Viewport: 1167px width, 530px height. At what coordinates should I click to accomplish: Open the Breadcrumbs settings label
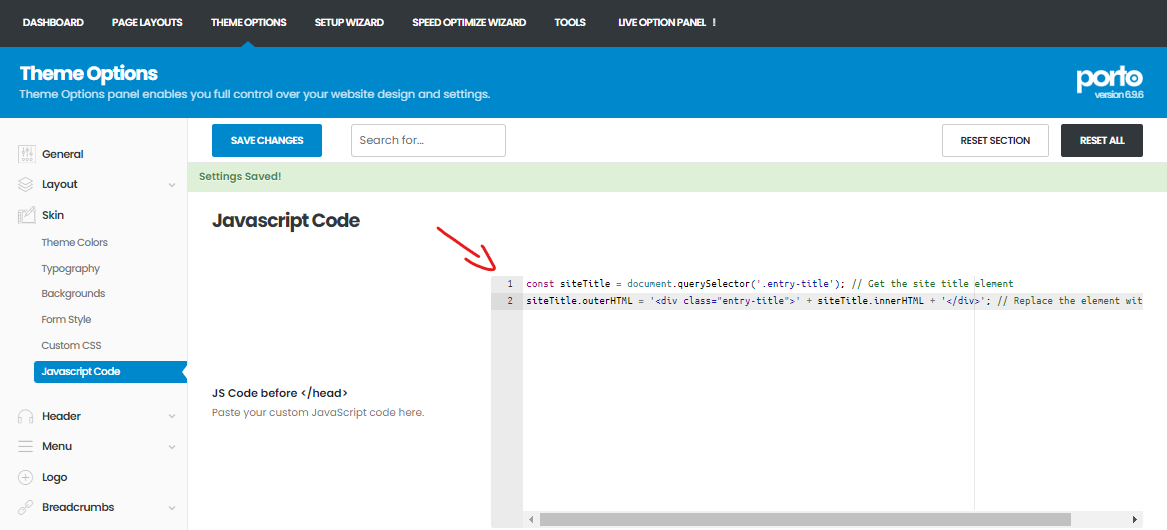point(78,507)
